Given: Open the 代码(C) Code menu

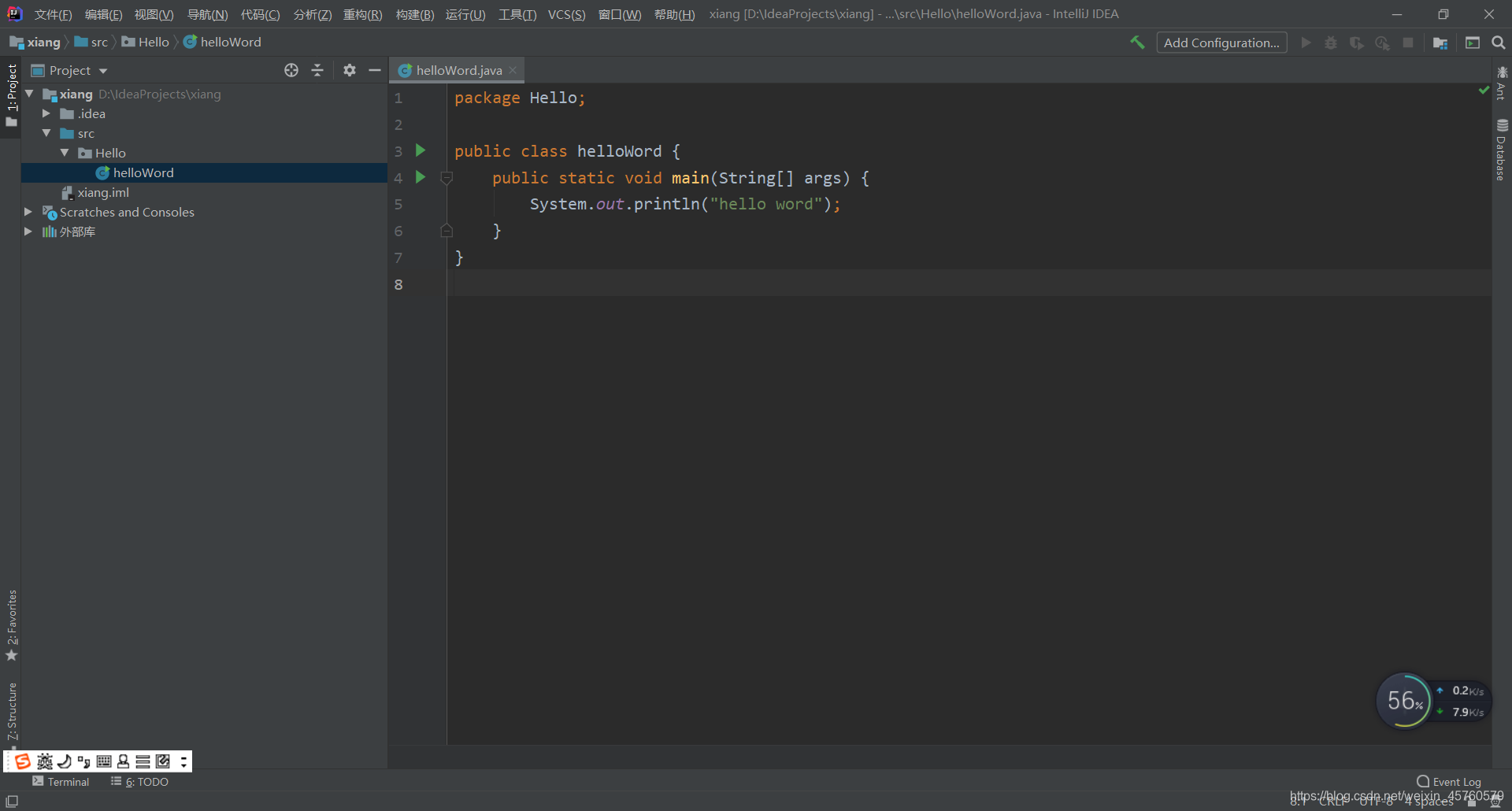Looking at the screenshot, I should [260, 14].
